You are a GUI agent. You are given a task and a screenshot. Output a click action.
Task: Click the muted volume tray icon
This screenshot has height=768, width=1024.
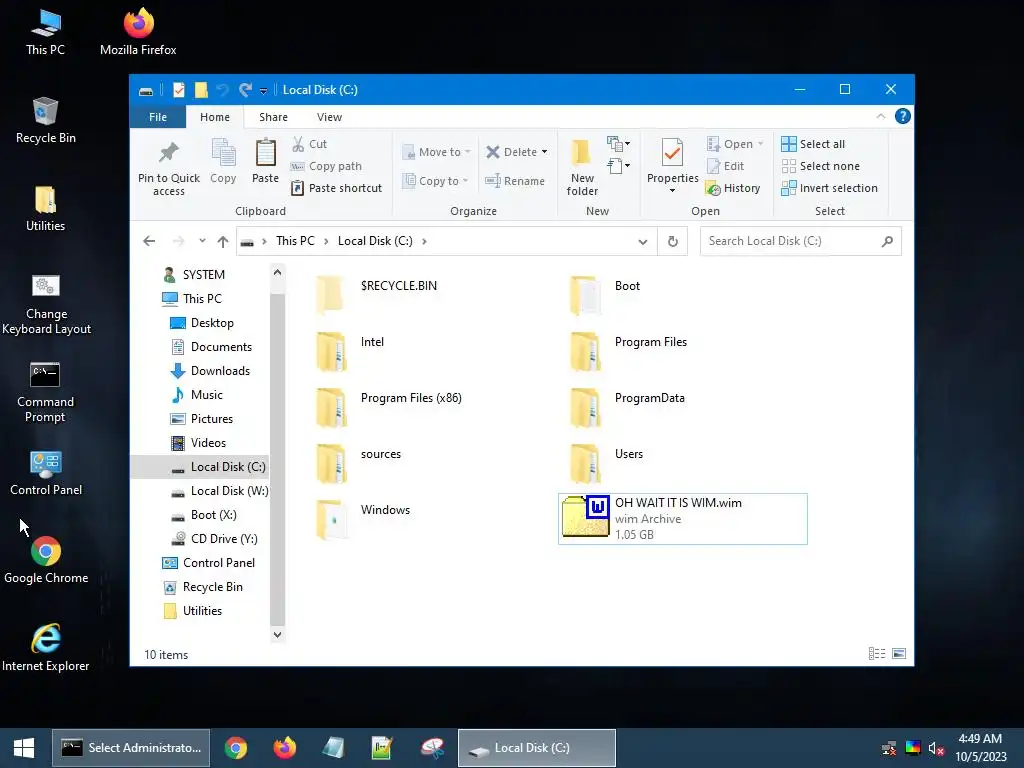pos(936,748)
